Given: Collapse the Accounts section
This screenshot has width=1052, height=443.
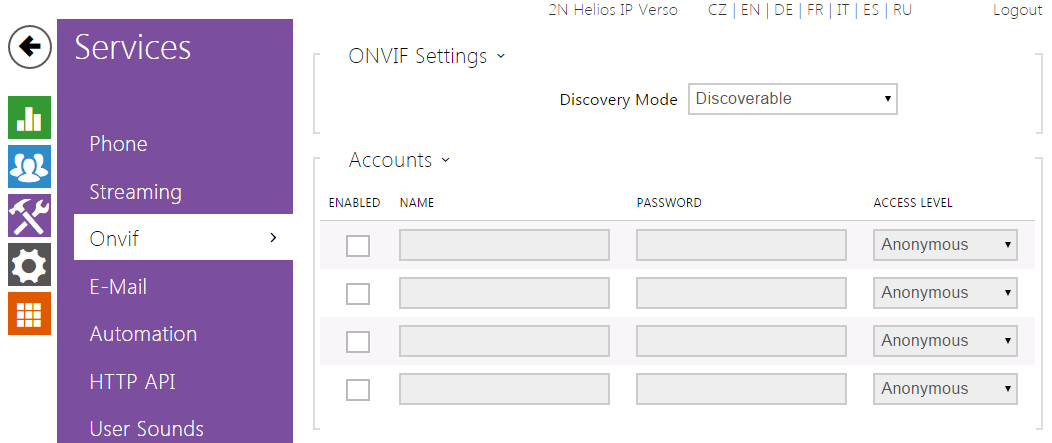Looking at the screenshot, I should (445, 160).
